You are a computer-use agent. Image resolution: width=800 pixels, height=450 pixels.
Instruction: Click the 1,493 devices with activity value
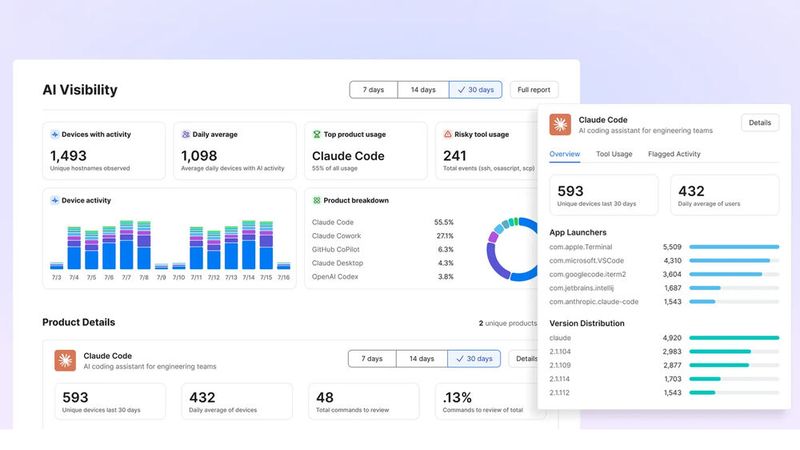[68, 156]
